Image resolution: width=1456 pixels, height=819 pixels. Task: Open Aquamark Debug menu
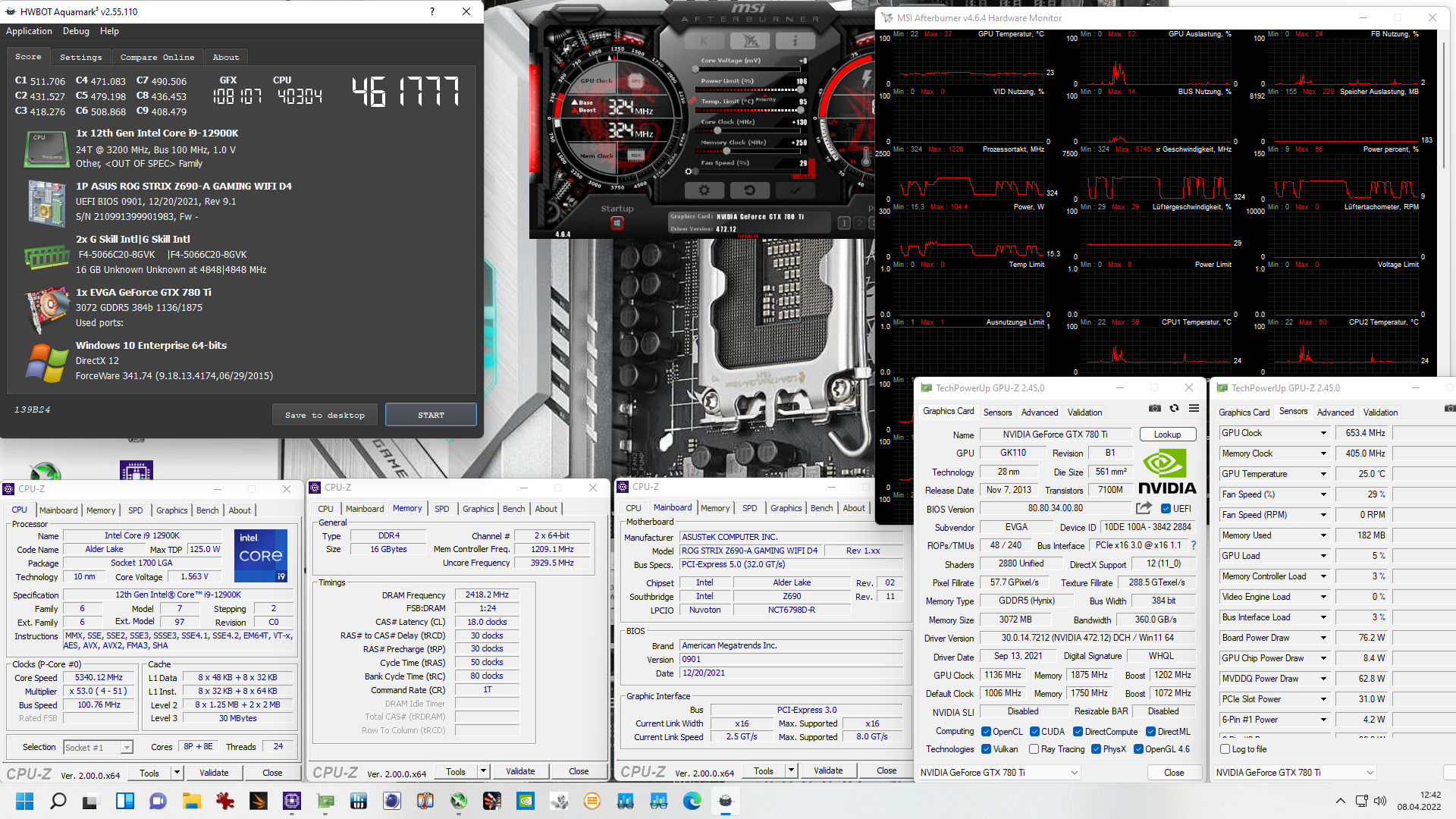tap(76, 31)
